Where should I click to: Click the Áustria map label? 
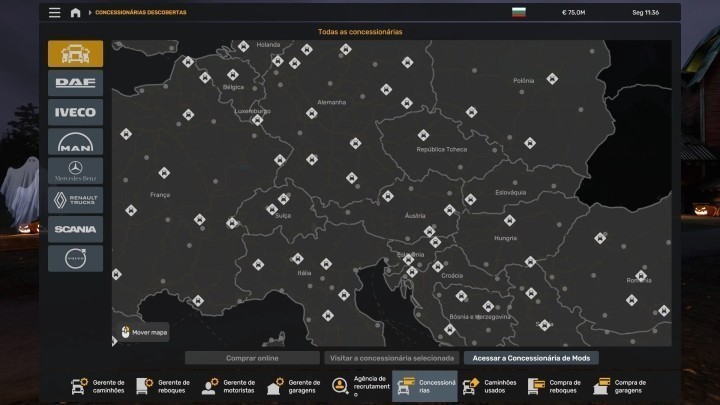[415, 215]
